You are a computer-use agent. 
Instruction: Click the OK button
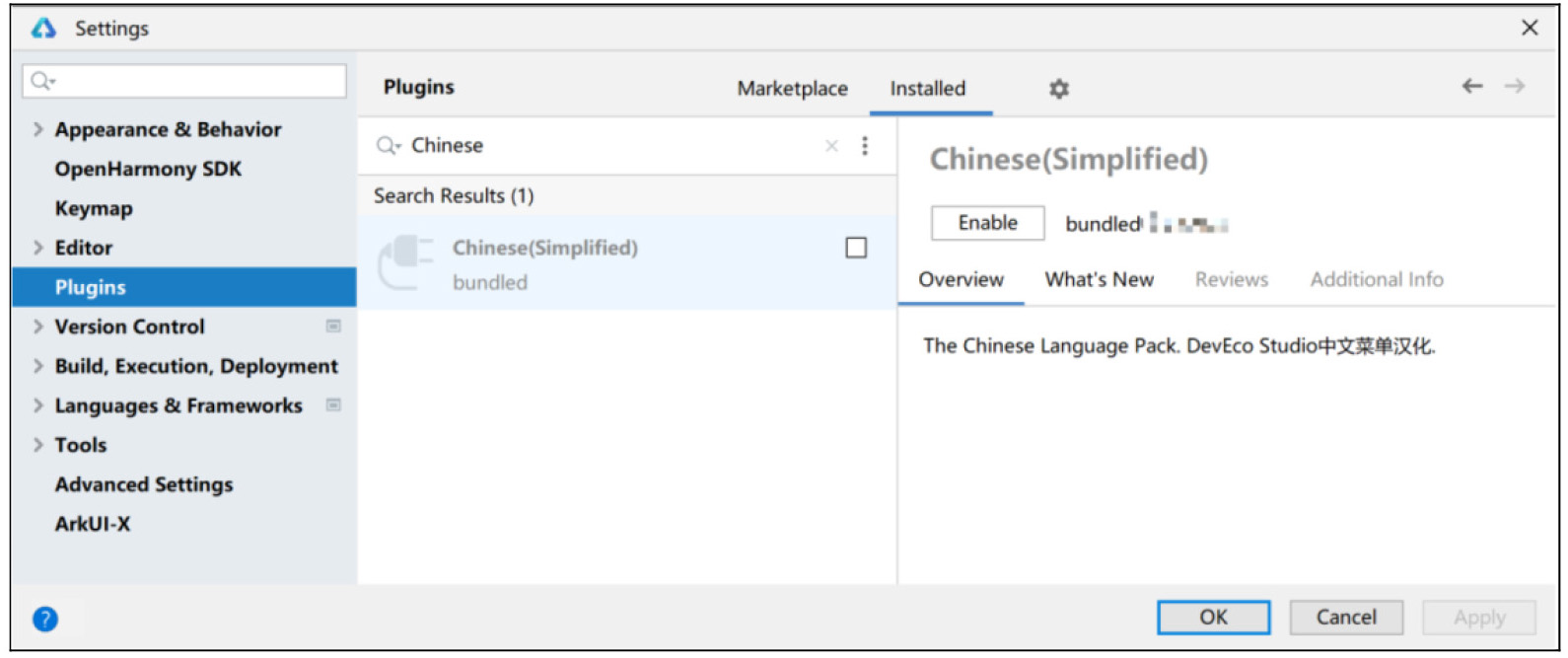click(x=1212, y=618)
